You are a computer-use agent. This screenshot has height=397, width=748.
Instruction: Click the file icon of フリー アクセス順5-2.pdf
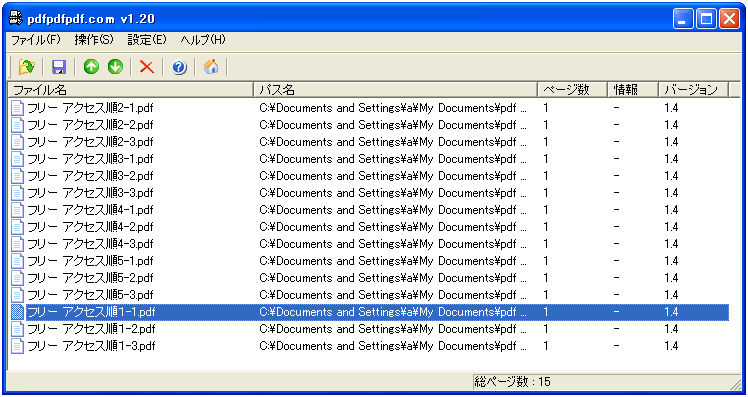[x=17, y=278]
